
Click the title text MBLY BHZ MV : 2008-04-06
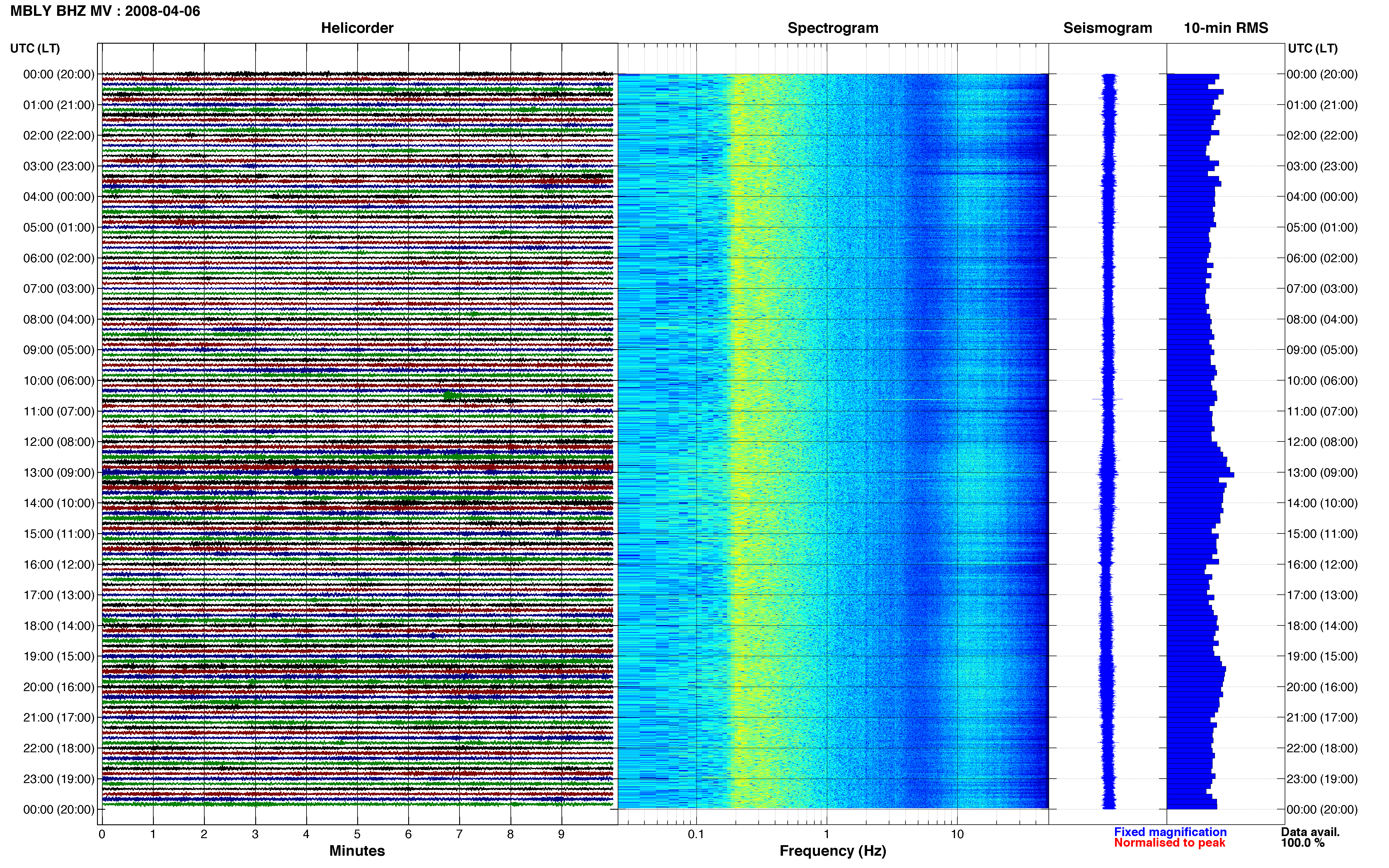tap(105, 11)
